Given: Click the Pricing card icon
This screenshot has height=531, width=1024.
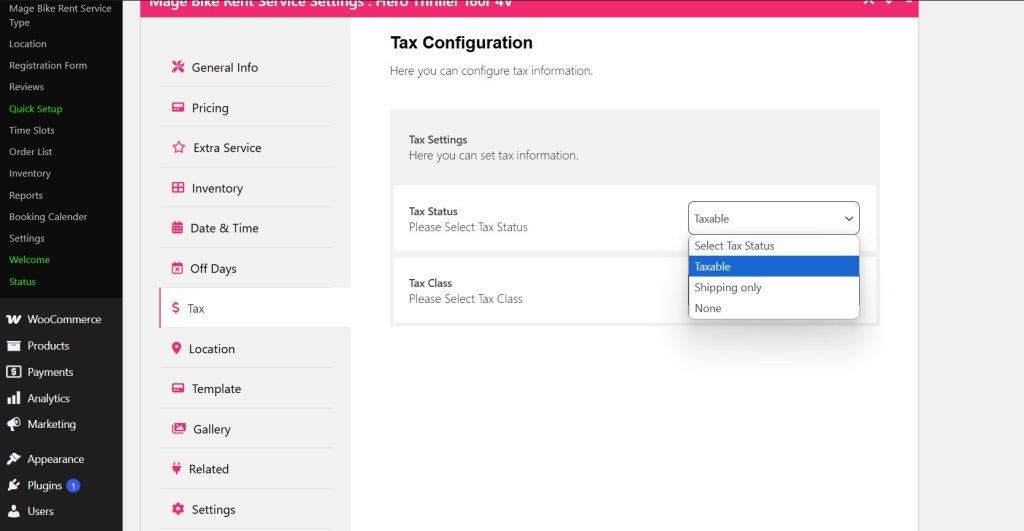Looking at the screenshot, I should coord(178,108).
